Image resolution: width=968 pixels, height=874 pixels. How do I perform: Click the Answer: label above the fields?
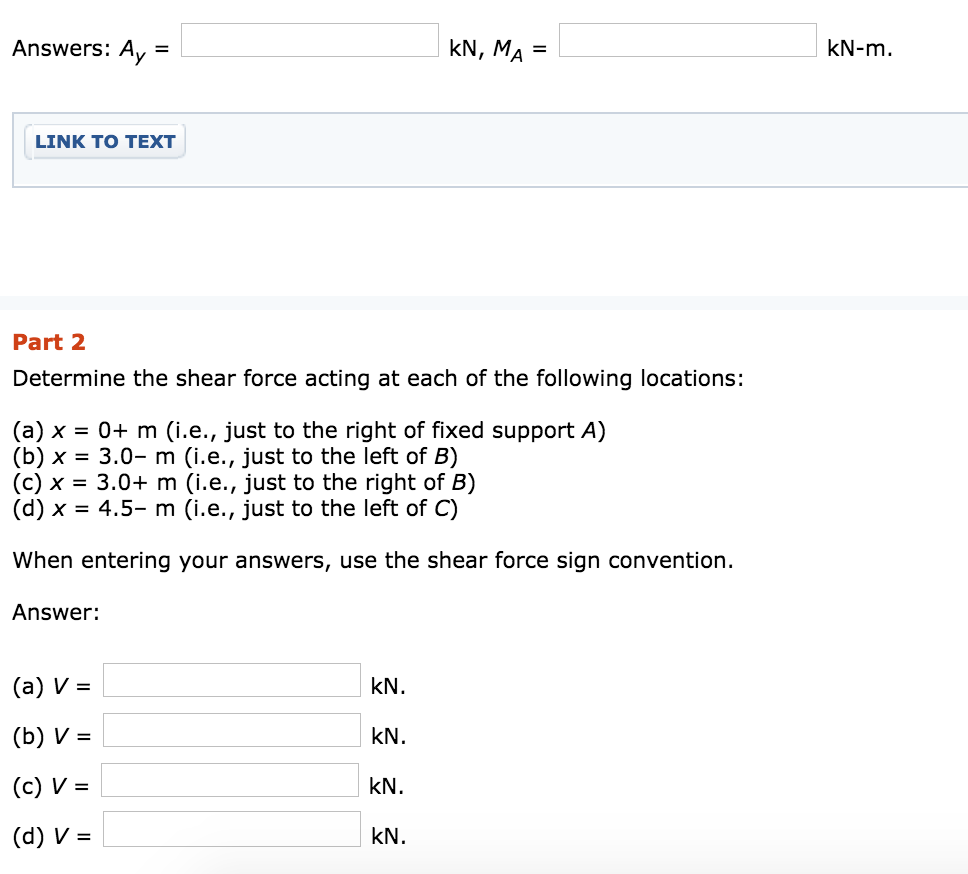tap(46, 612)
